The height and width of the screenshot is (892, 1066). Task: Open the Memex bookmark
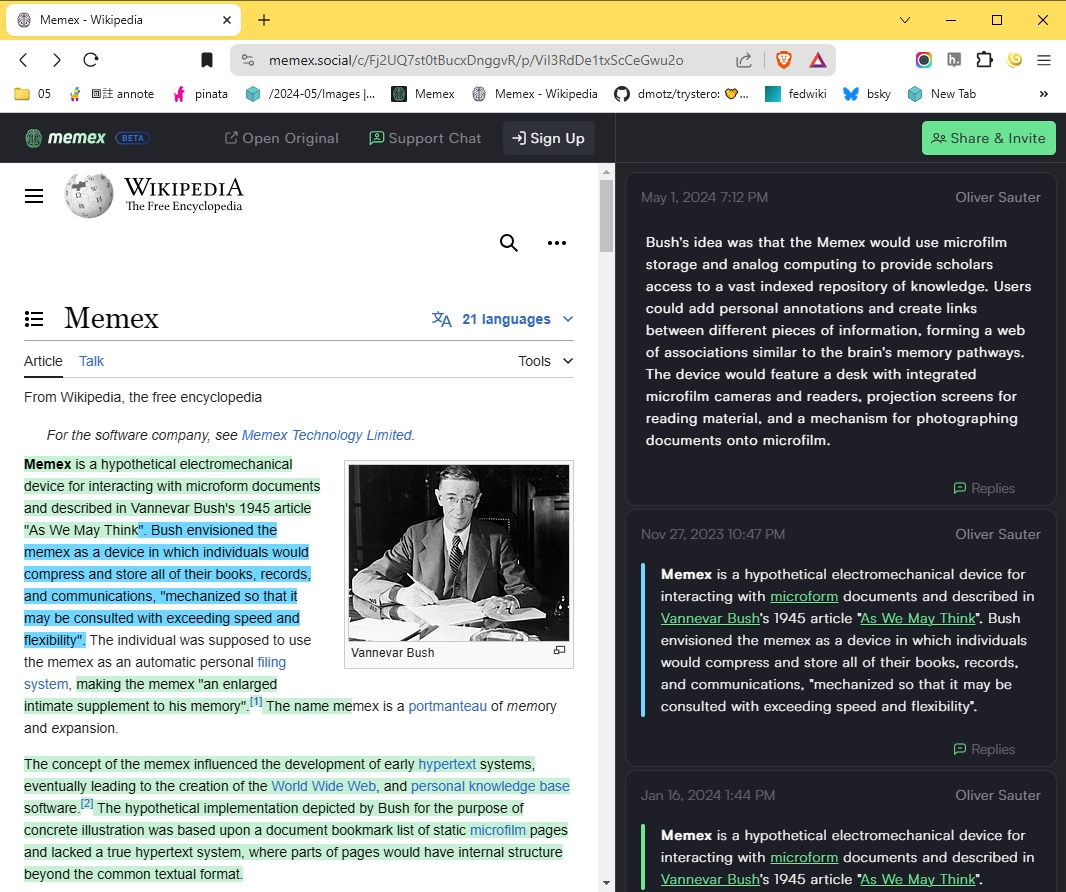423,94
